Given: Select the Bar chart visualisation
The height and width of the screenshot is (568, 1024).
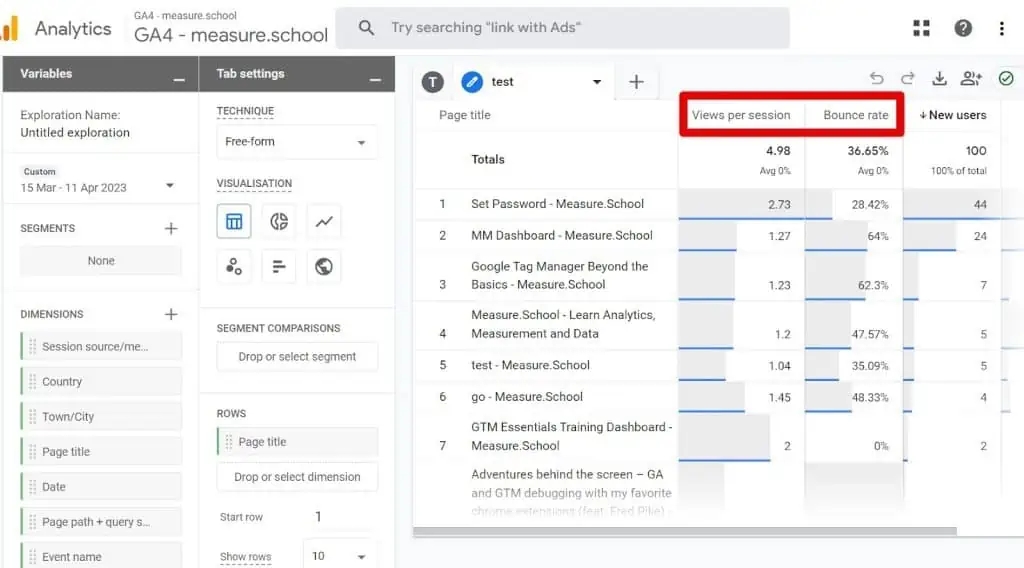Looking at the screenshot, I should pos(279,266).
